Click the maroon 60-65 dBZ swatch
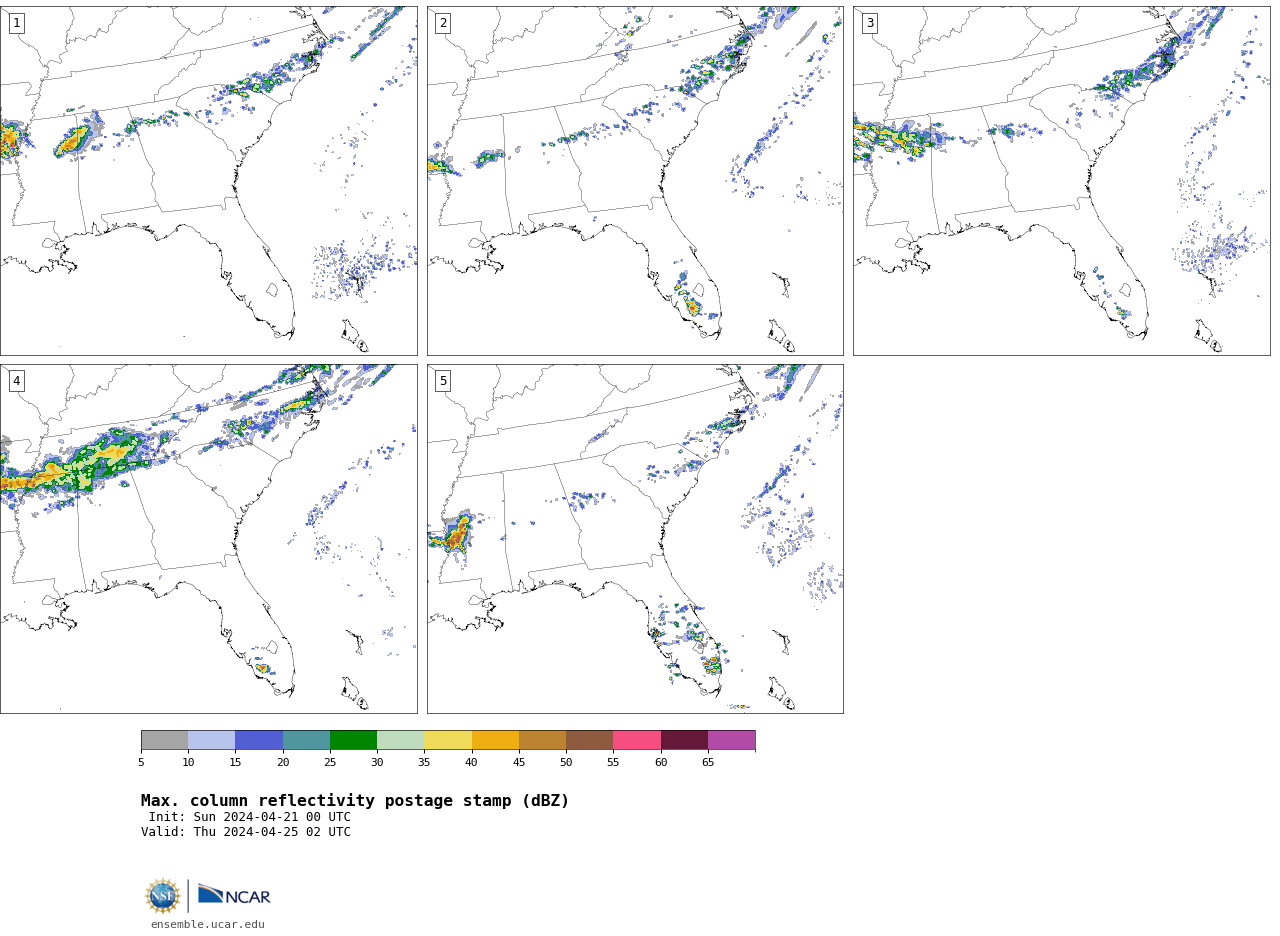This screenshot has height=936, width=1280. (x=684, y=740)
